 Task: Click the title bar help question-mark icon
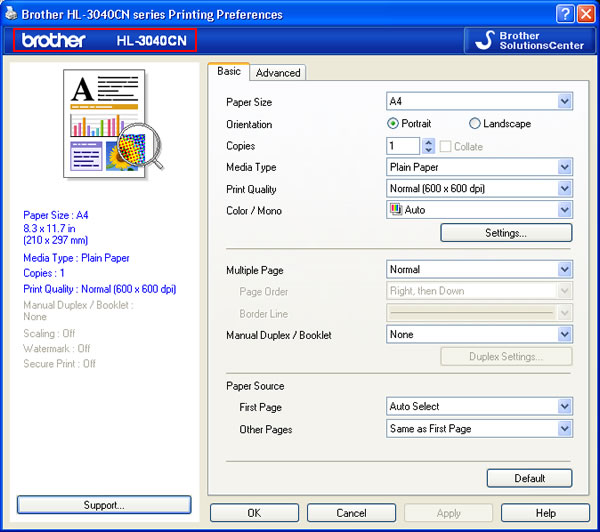coord(565,14)
